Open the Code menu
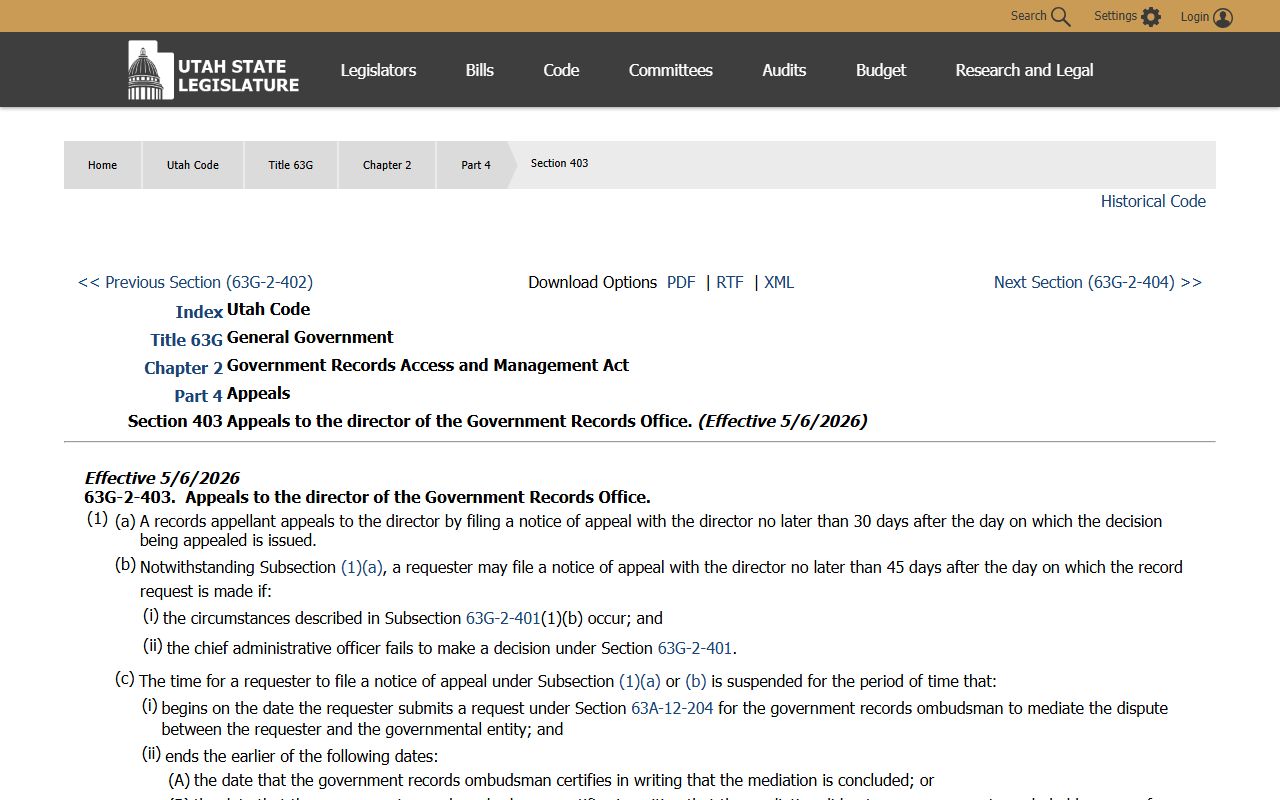This screenshot has height=800, width=1280. click(x=561, y=70)
